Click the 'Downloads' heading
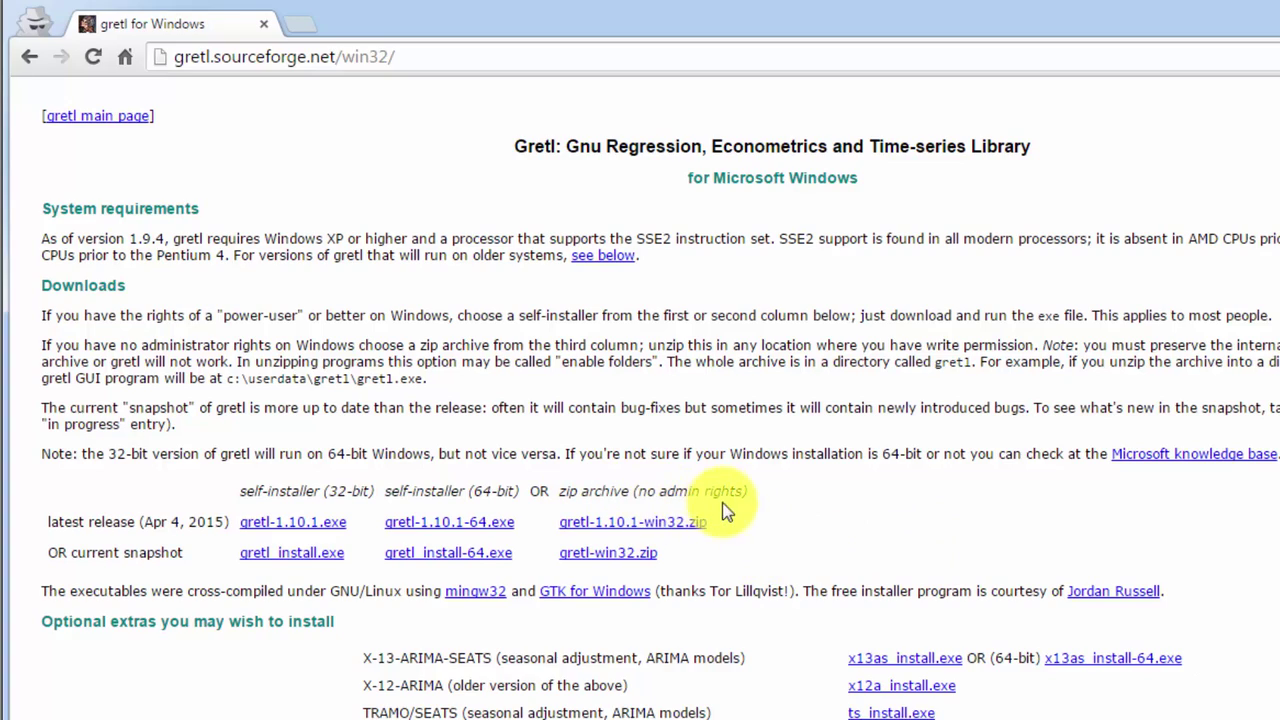Image resolution: width=1280 pixels, height=720 pixels. 83,285
